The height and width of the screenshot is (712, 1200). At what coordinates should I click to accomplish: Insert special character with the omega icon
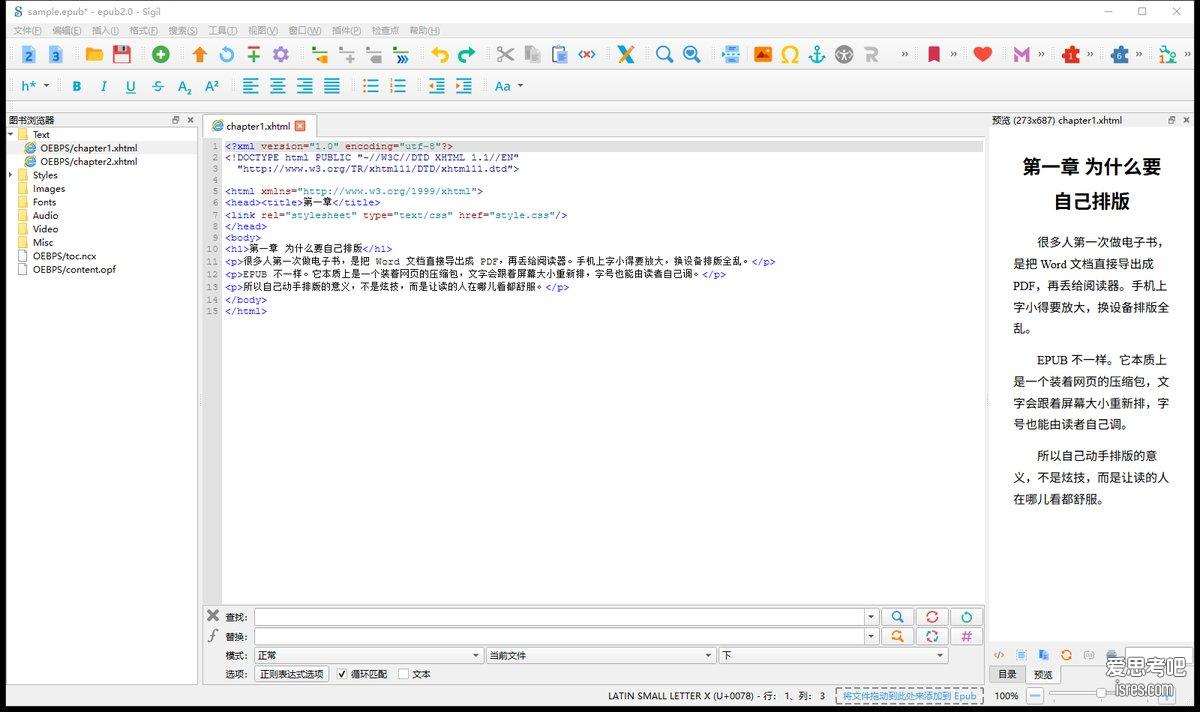pos(790,55)
